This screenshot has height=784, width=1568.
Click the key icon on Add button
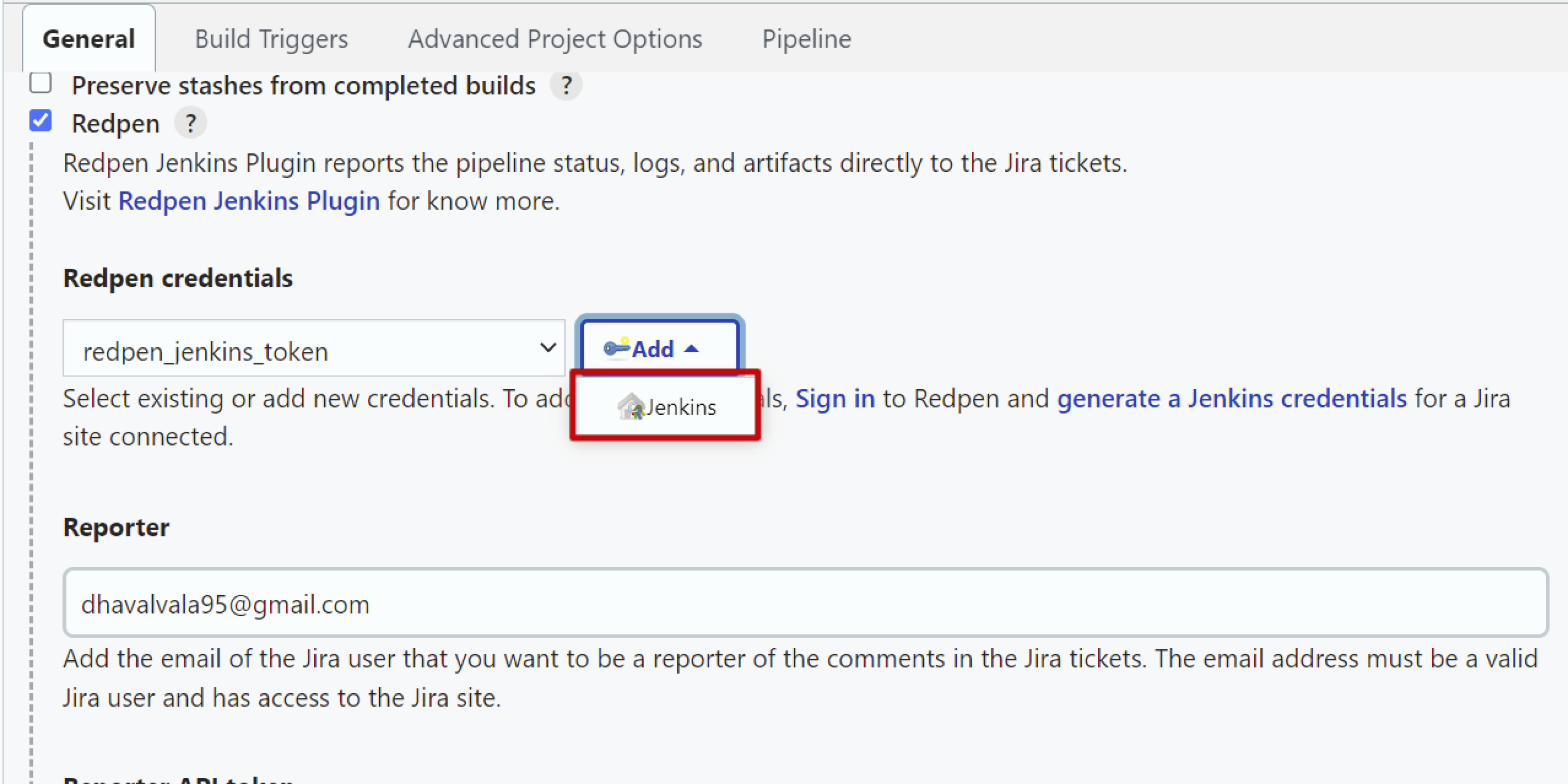click(x=616, y=348)
